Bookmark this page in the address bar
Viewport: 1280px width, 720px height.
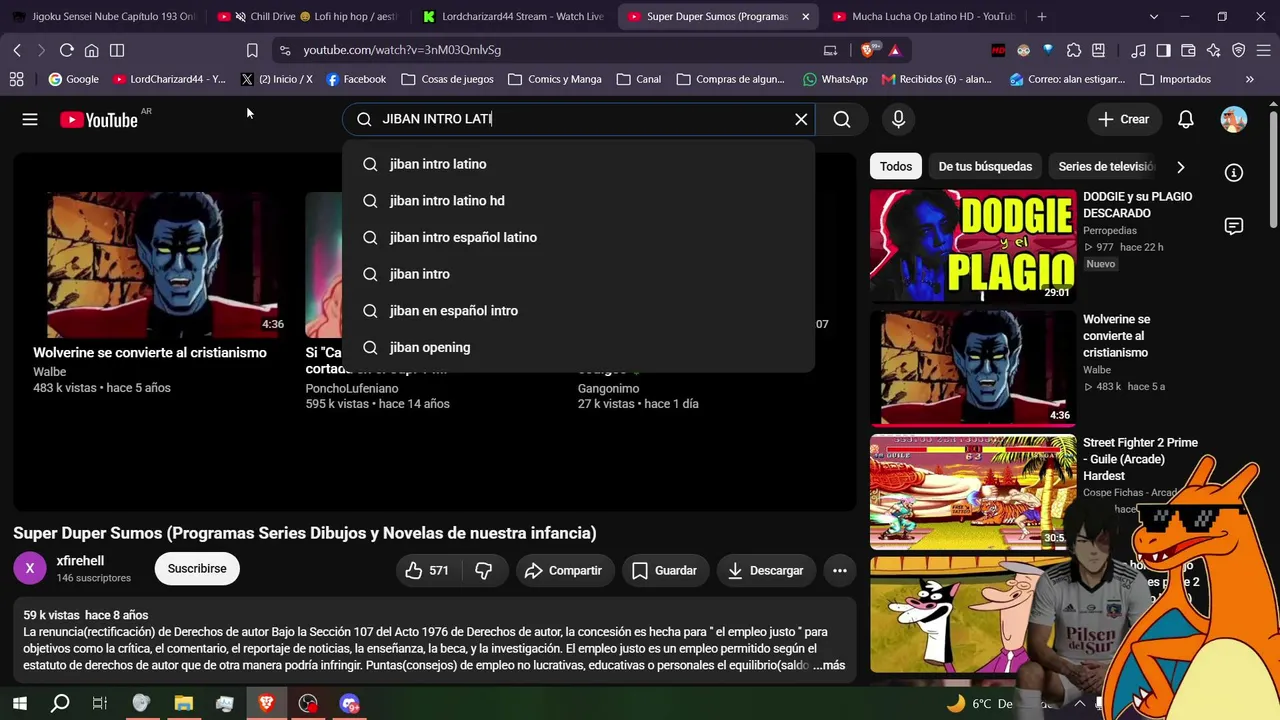tap(252, 50)
